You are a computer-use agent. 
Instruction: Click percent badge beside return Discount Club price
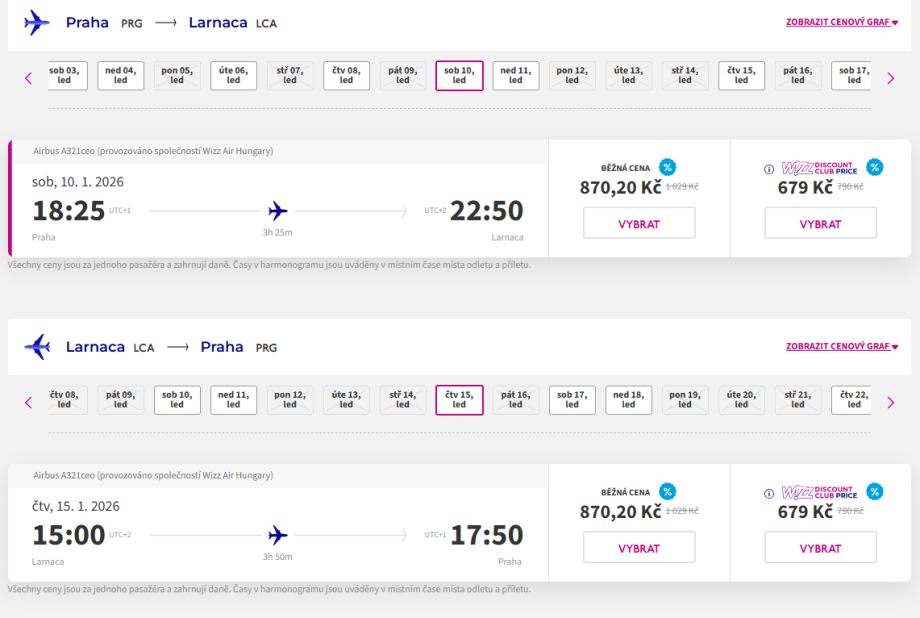point(875,491)
